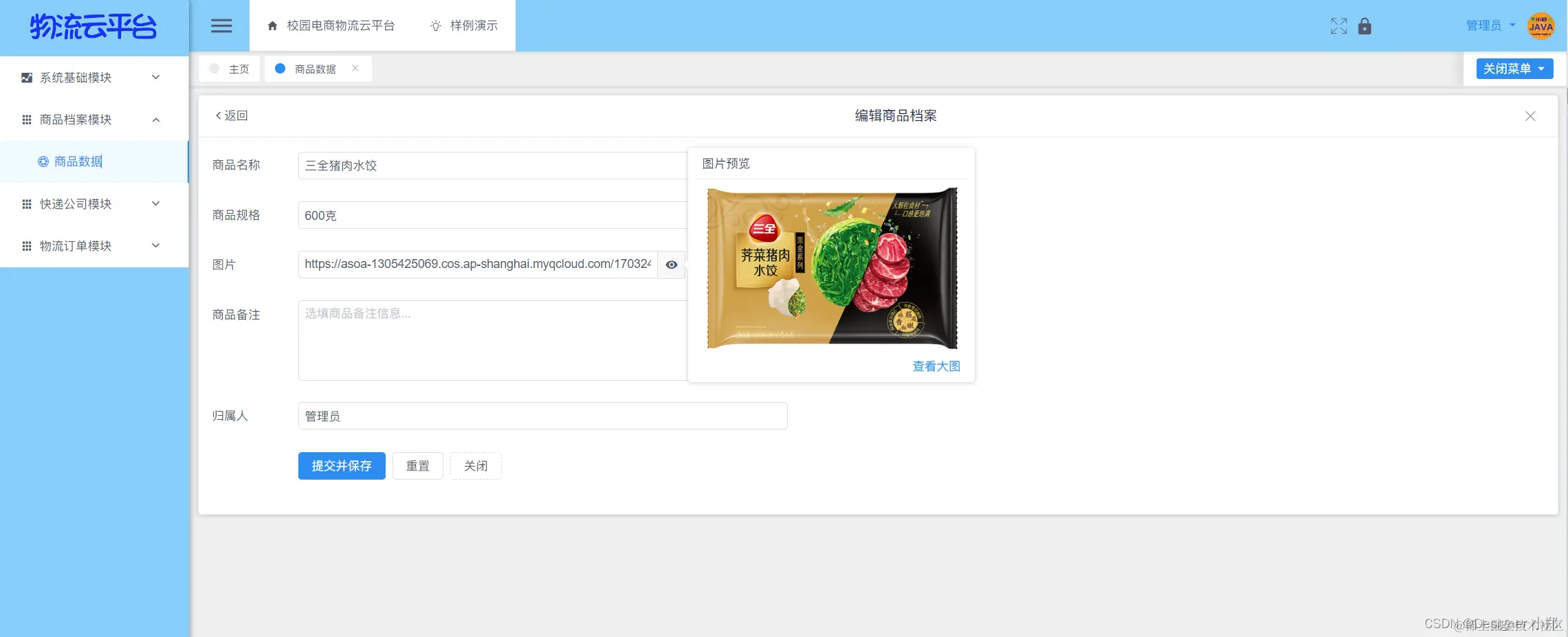This screenshot has width=1568, height=637.
Task: Click the 提交并保存 button
Action: point(342,465)
